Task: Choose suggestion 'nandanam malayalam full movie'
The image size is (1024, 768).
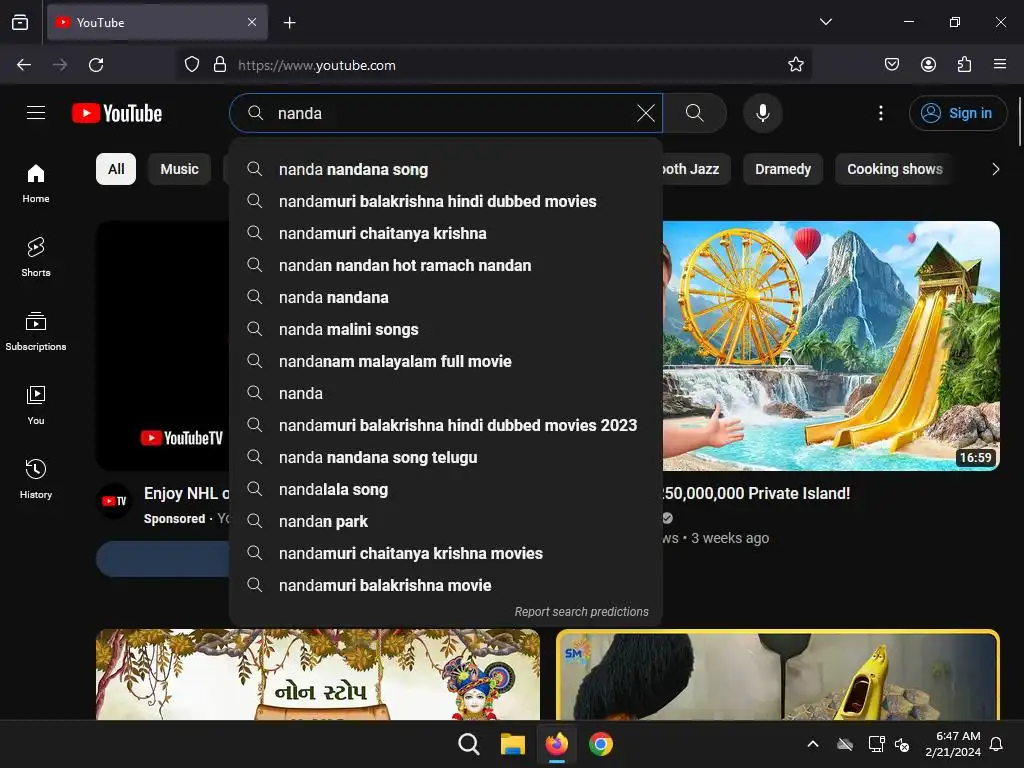Action: tap(446, 361)
